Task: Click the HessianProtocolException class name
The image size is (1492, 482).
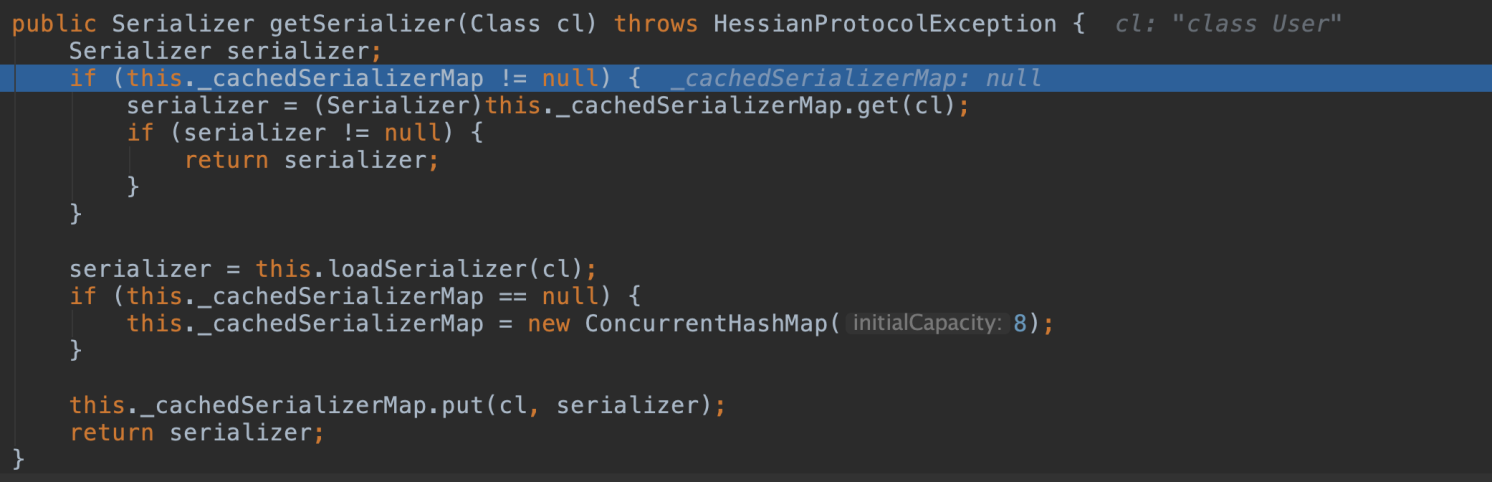Action: [x=885, y=23]
